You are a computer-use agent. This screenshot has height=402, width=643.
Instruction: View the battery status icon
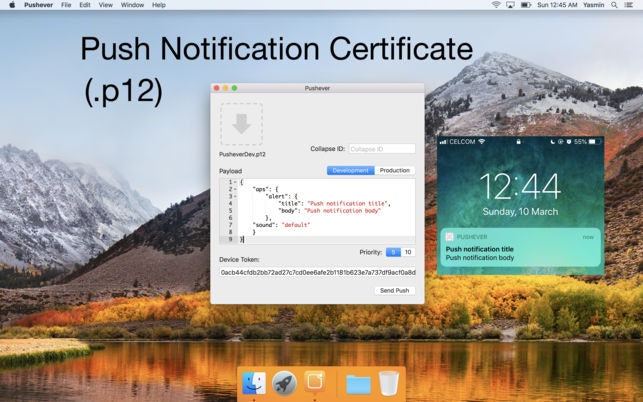click(x=526, y=5)
